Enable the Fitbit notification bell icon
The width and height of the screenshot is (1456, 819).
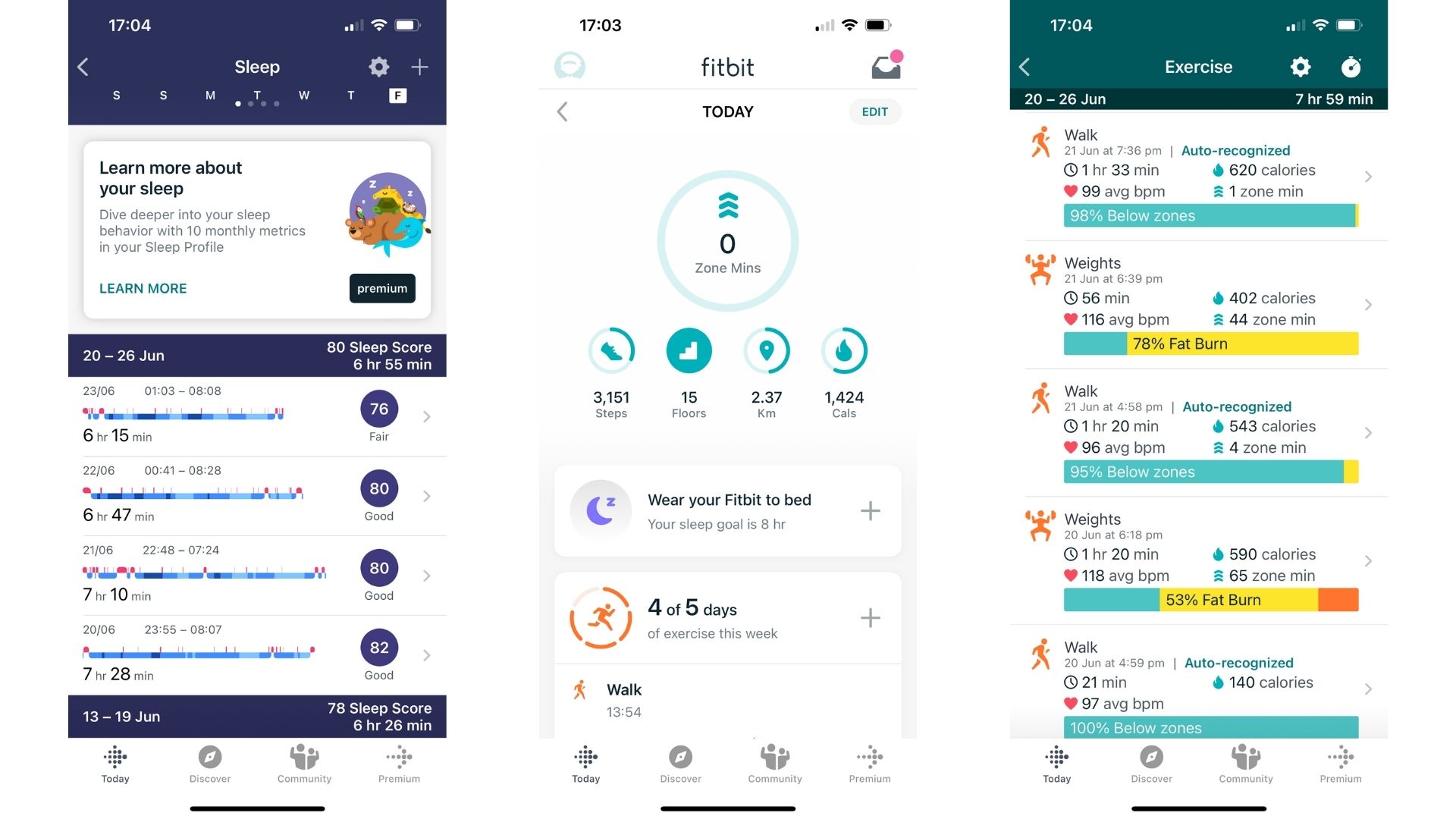(885, 66)
